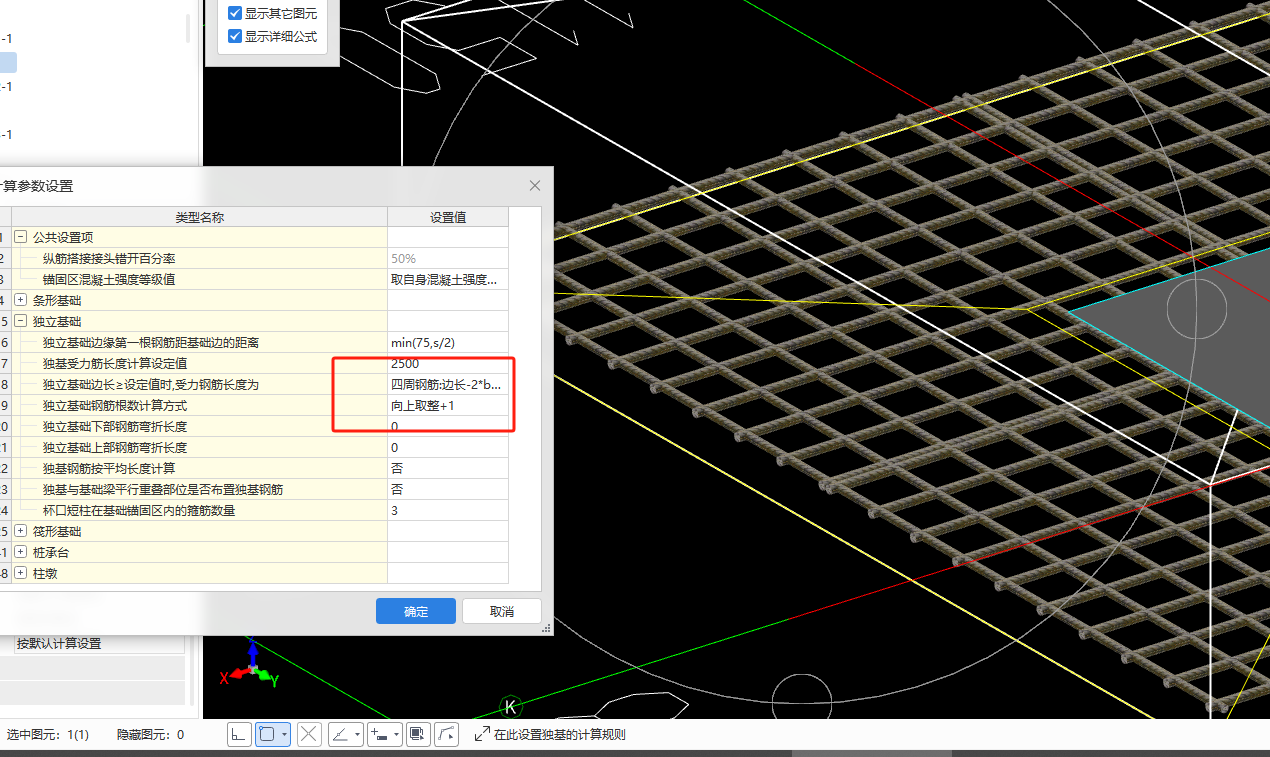Click the 在此设置独基的计算规则 annotation text

point(559,735)
